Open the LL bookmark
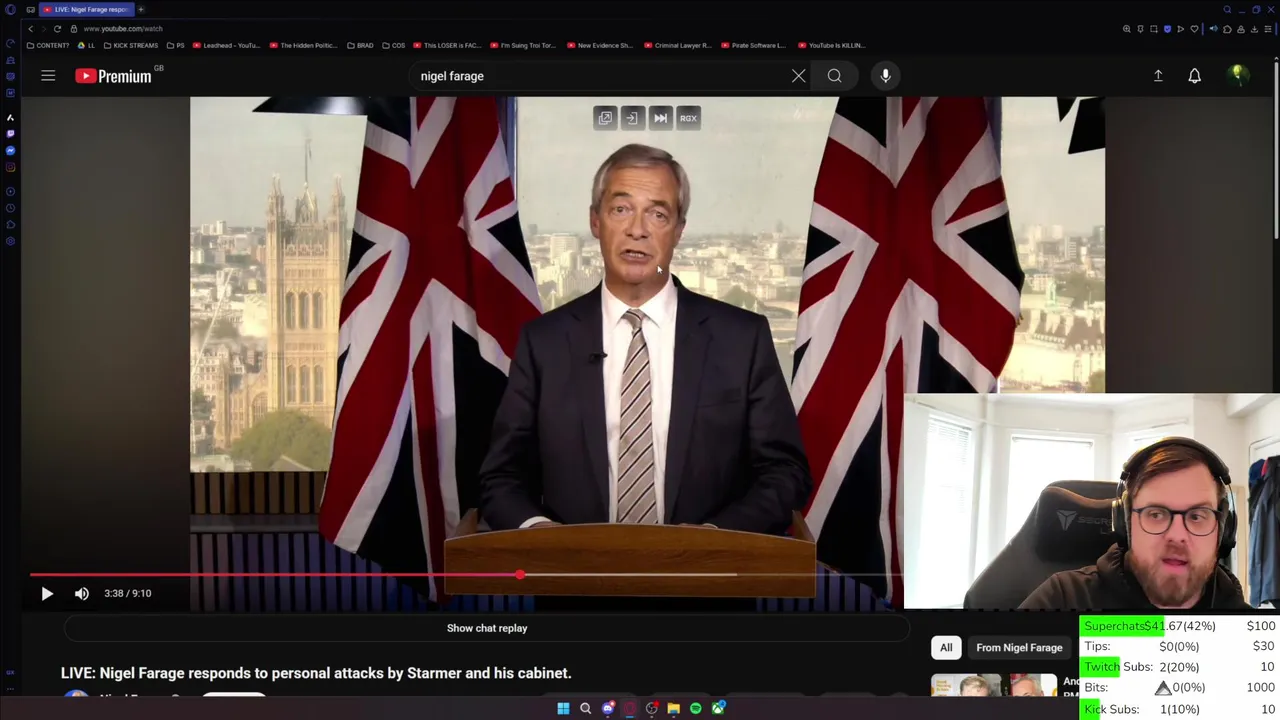This screenshot has height=720, width=1280. click(87, 45)
